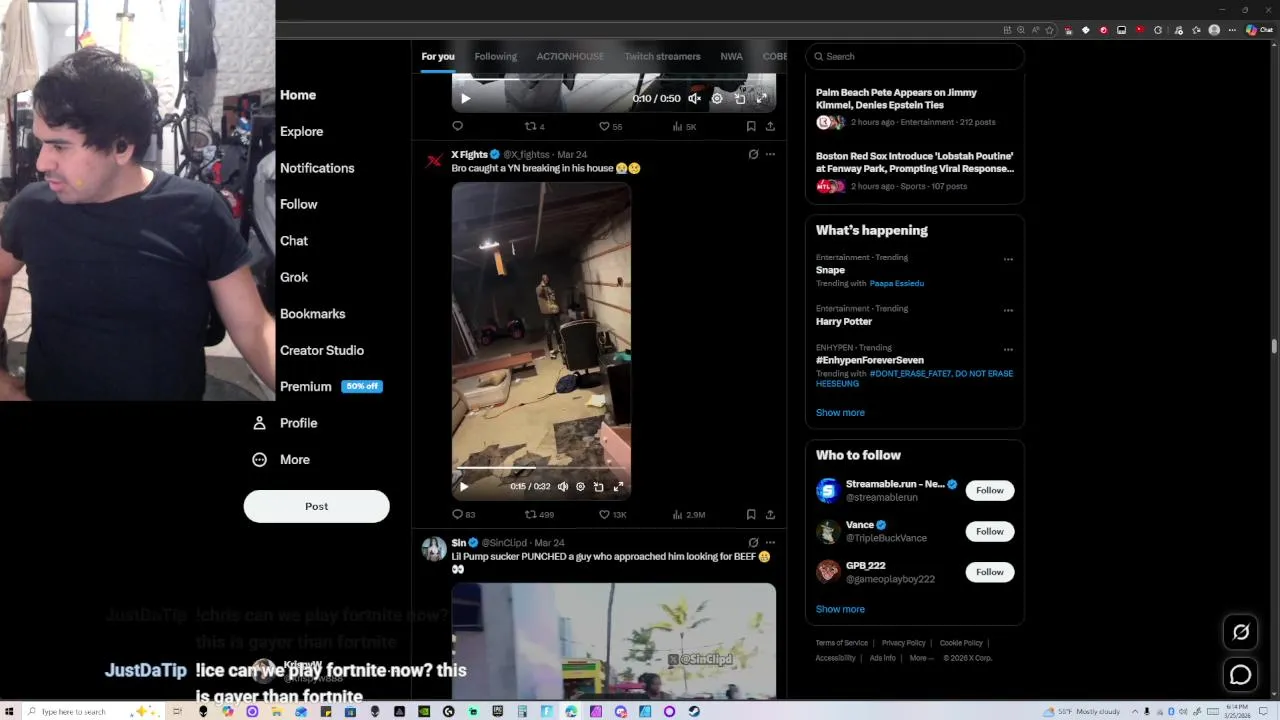The width and height of the screenshot is (1280, 720).
Task: Play the X Fights break-in video
Action: (463, 487)
